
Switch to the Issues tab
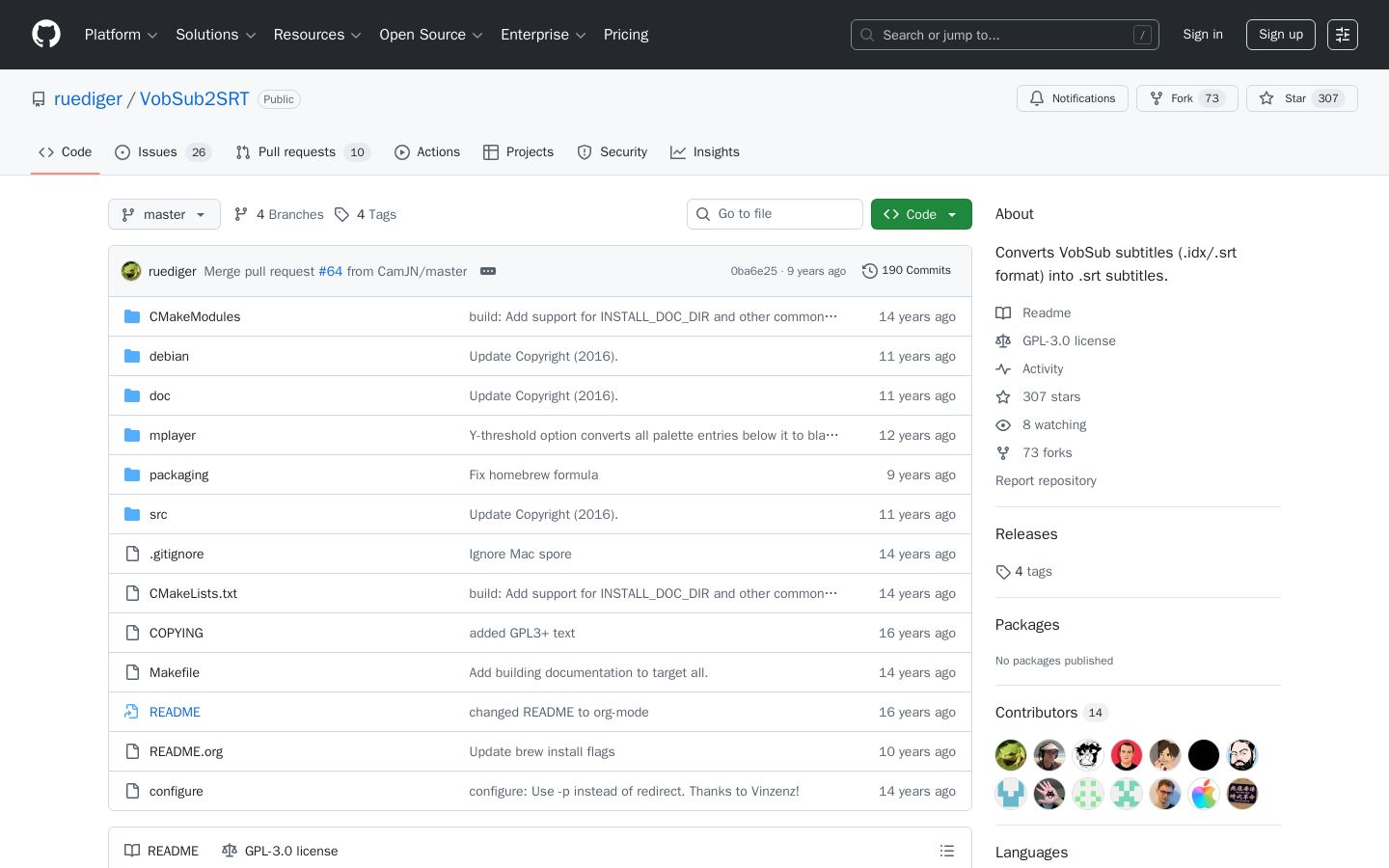162,152
